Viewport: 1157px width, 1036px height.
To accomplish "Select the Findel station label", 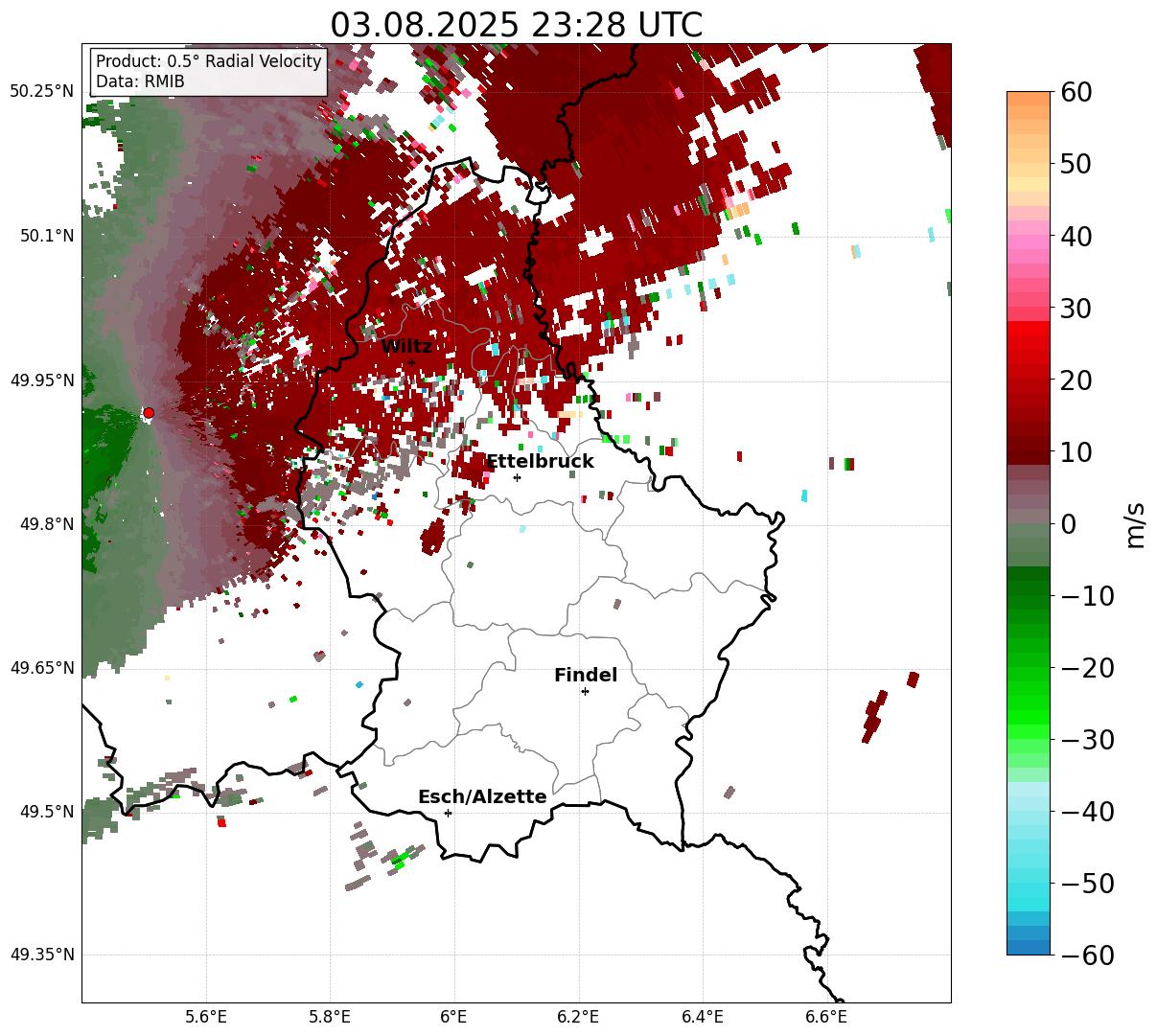I will coord(586,676).
